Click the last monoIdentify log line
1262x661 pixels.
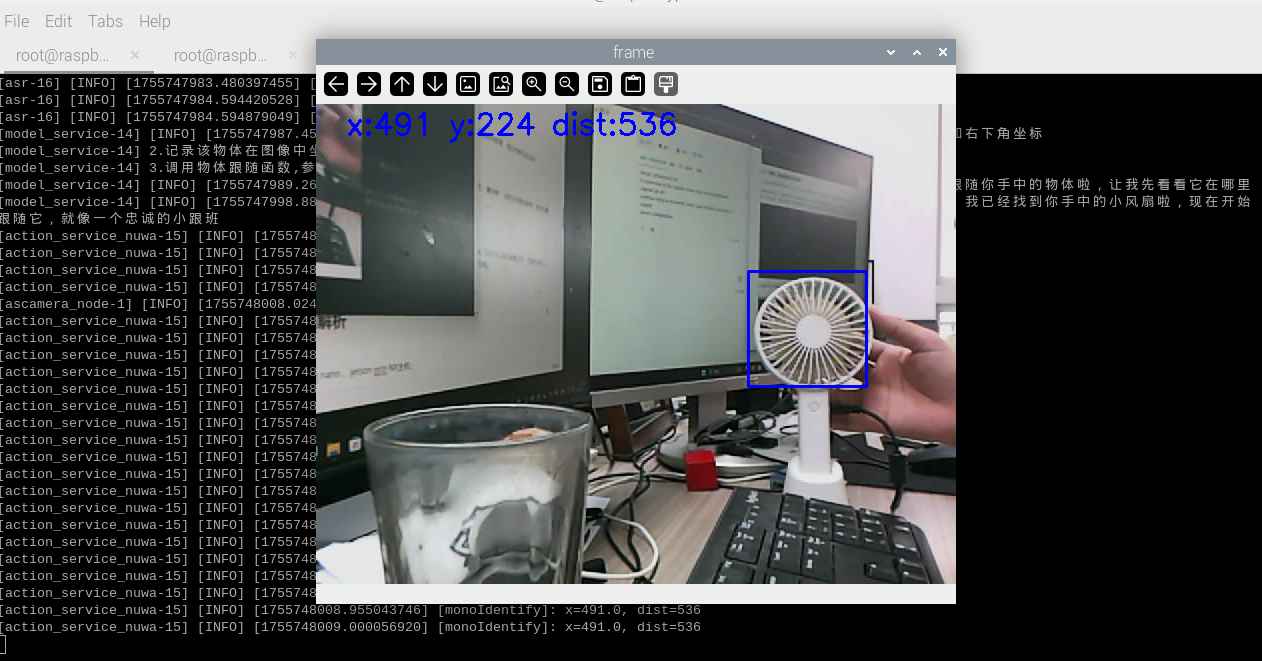point(350,627)
